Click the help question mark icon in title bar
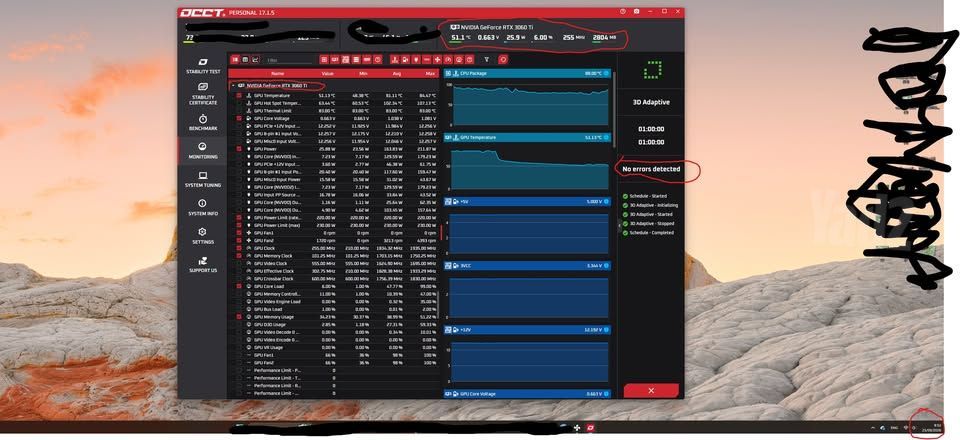The height and width of the screenshot is (440, 960). click(x=623, y=12)
